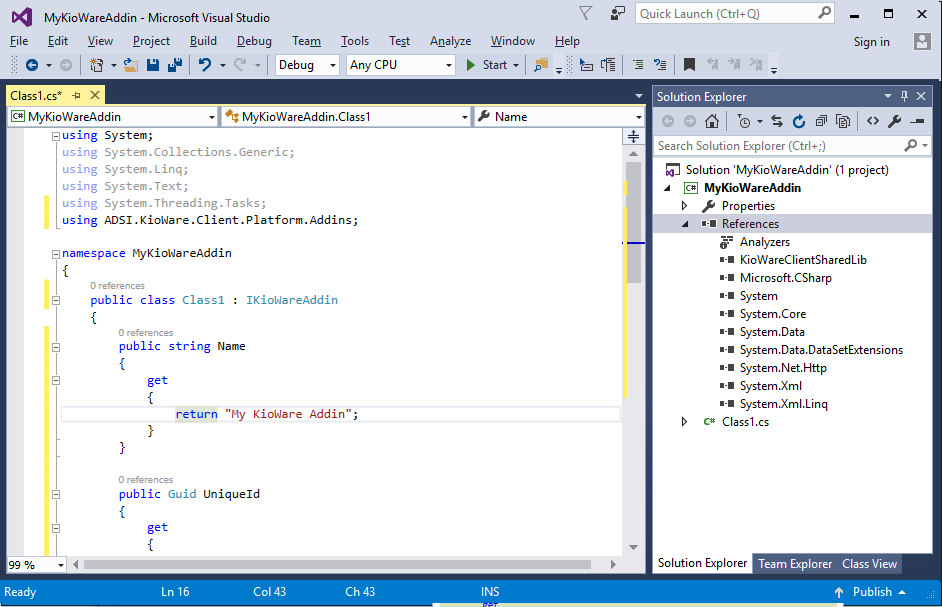
Task: Switch to the Class View tab
Action: (x=869, y=564)
